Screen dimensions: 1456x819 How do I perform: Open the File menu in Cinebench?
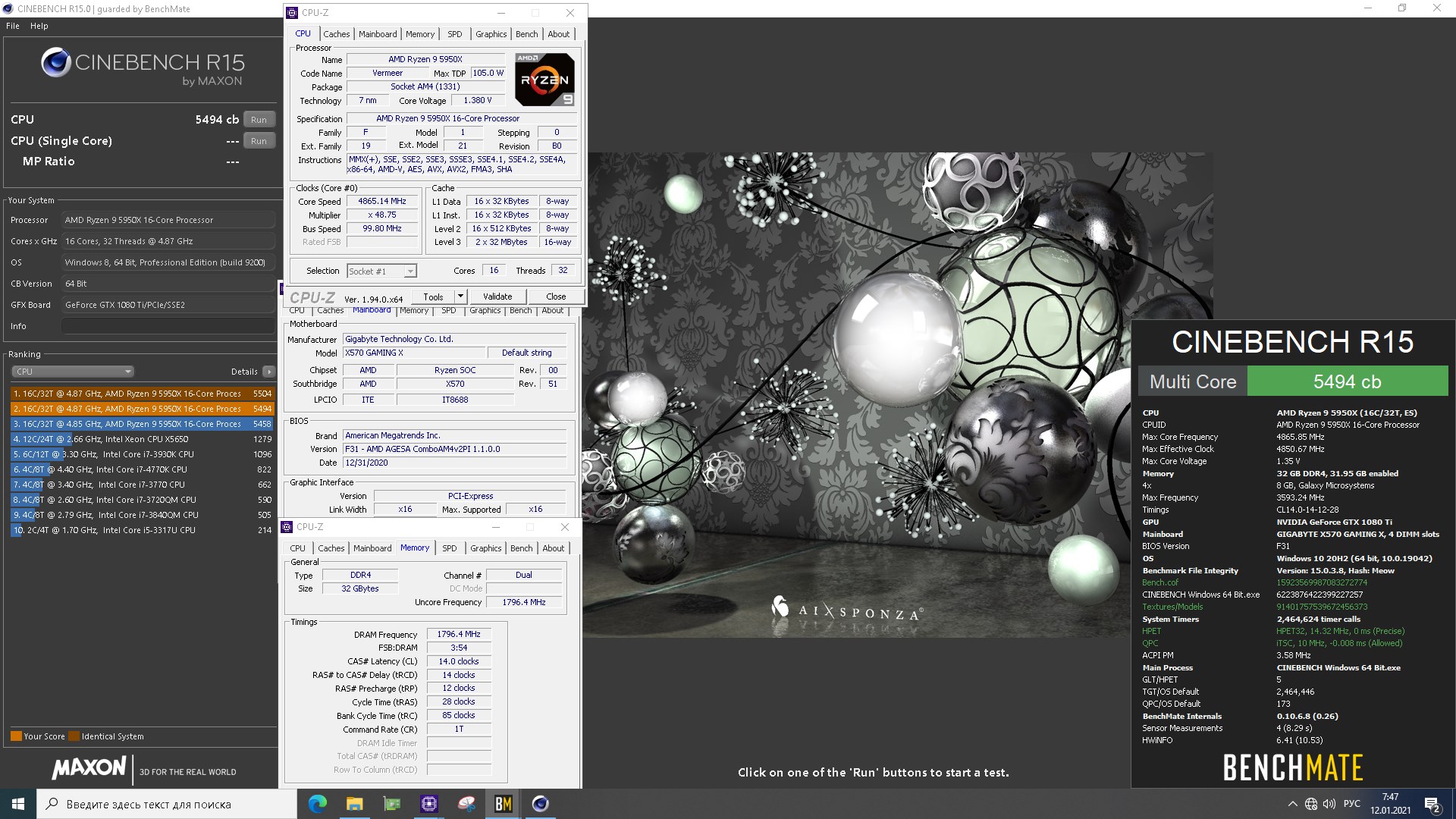[13, 26]
